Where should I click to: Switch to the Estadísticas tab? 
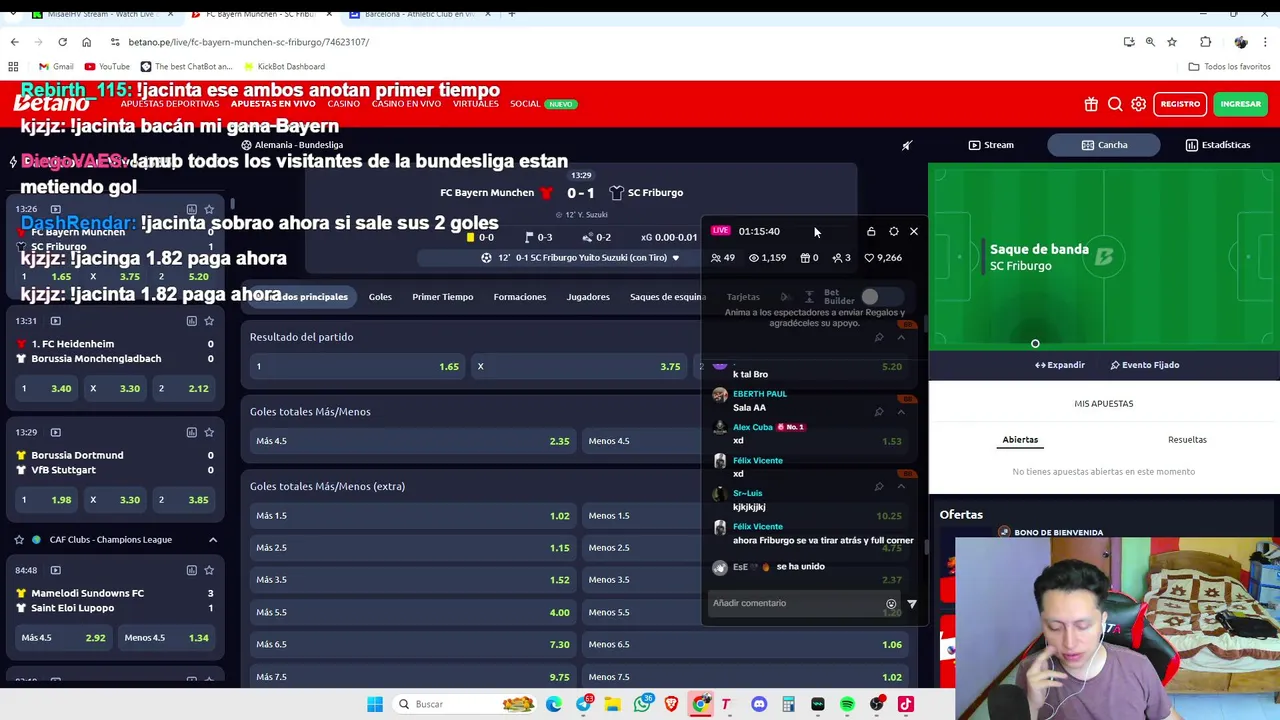pyautogui.click(x=1217, y=145)
